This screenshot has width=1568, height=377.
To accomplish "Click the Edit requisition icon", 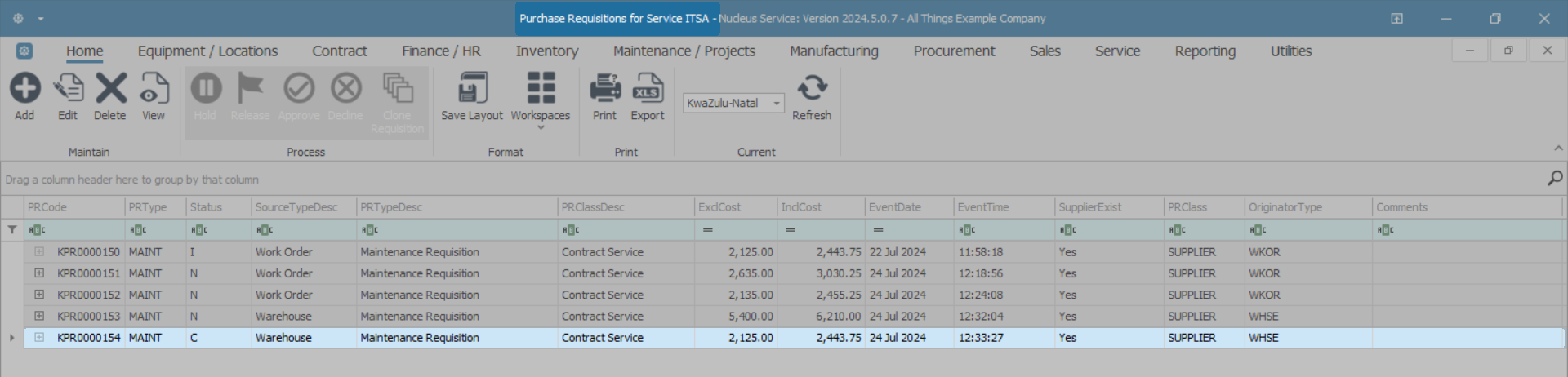I will [68, 88].
